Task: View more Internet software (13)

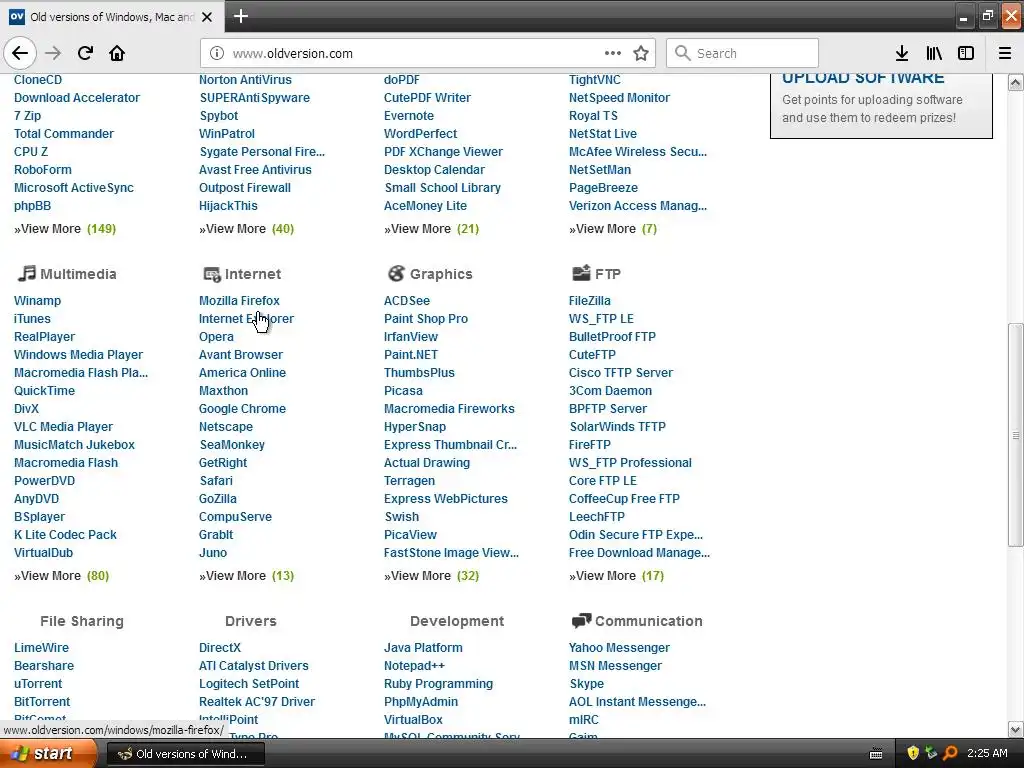Action: pos(246,576)
